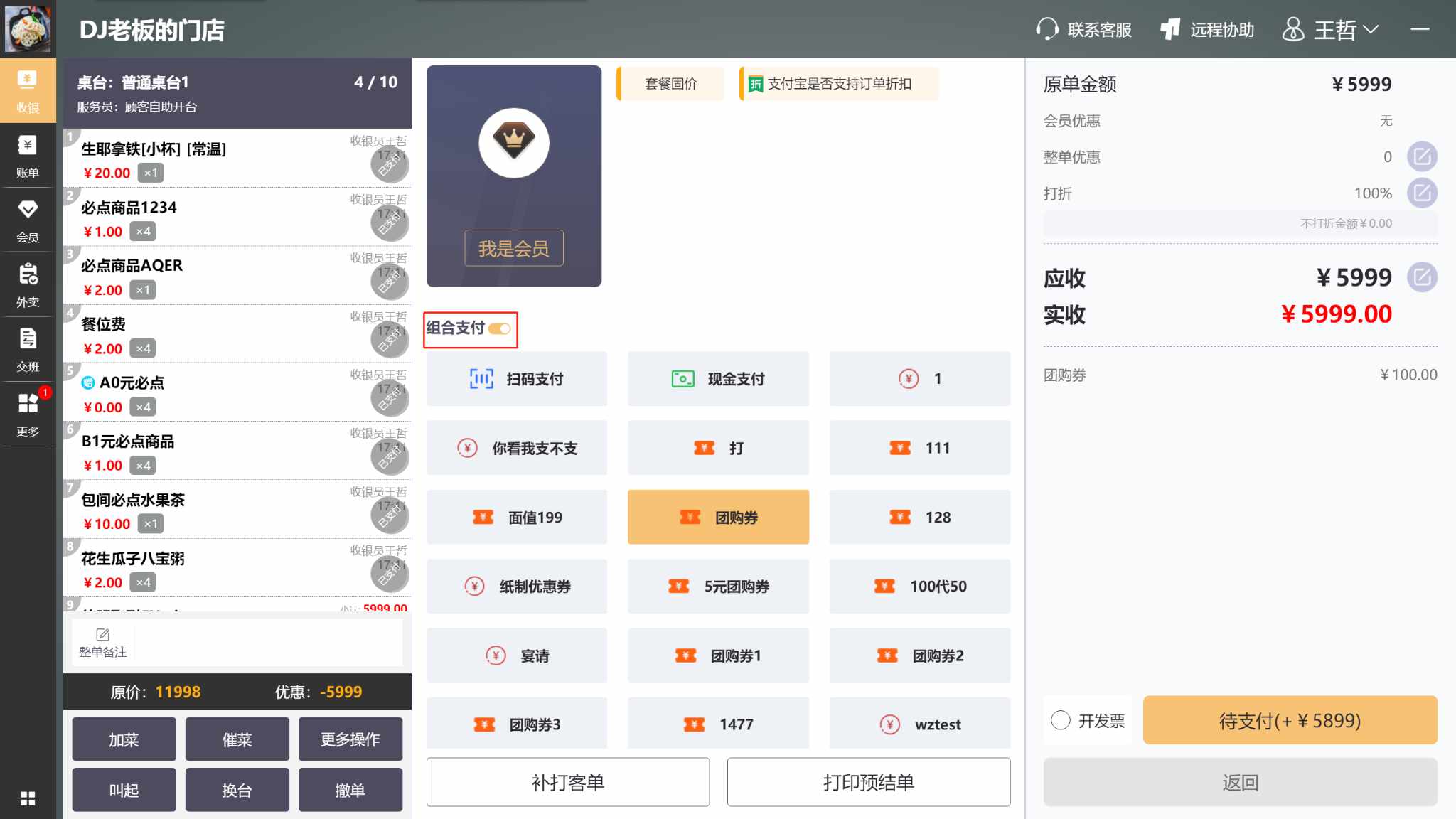Click the 加菜 add dish button
Image resolution: width=1456 pixels, height=819 pixels.
point(124,739)
